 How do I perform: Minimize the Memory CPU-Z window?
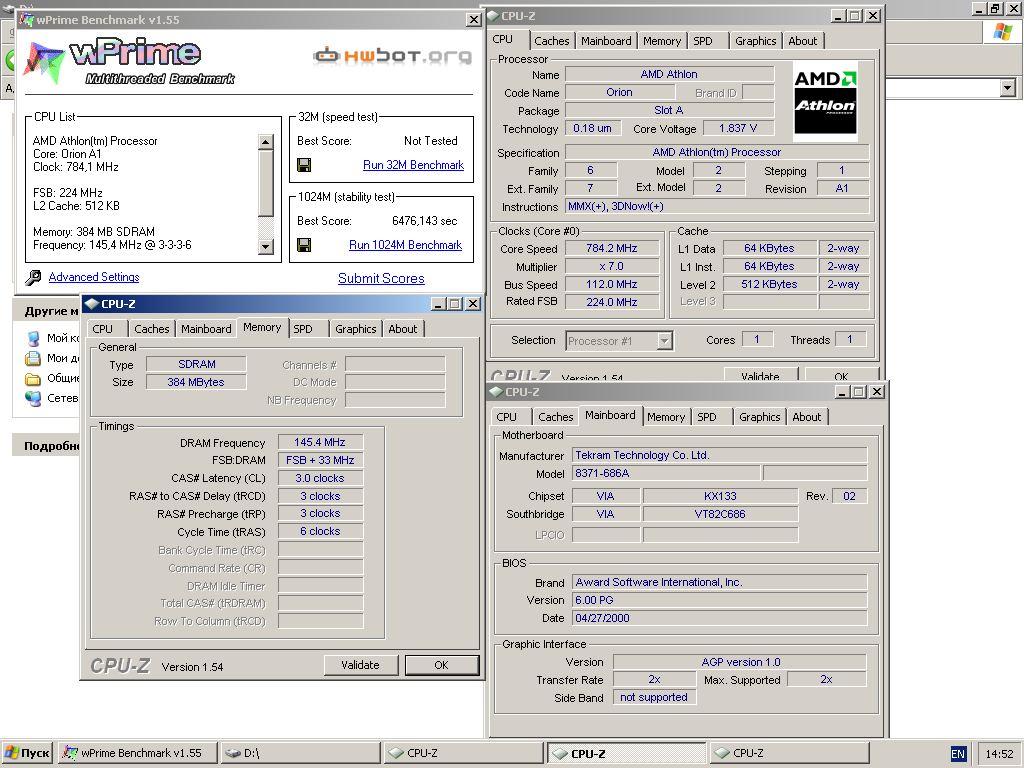point(438,304)
